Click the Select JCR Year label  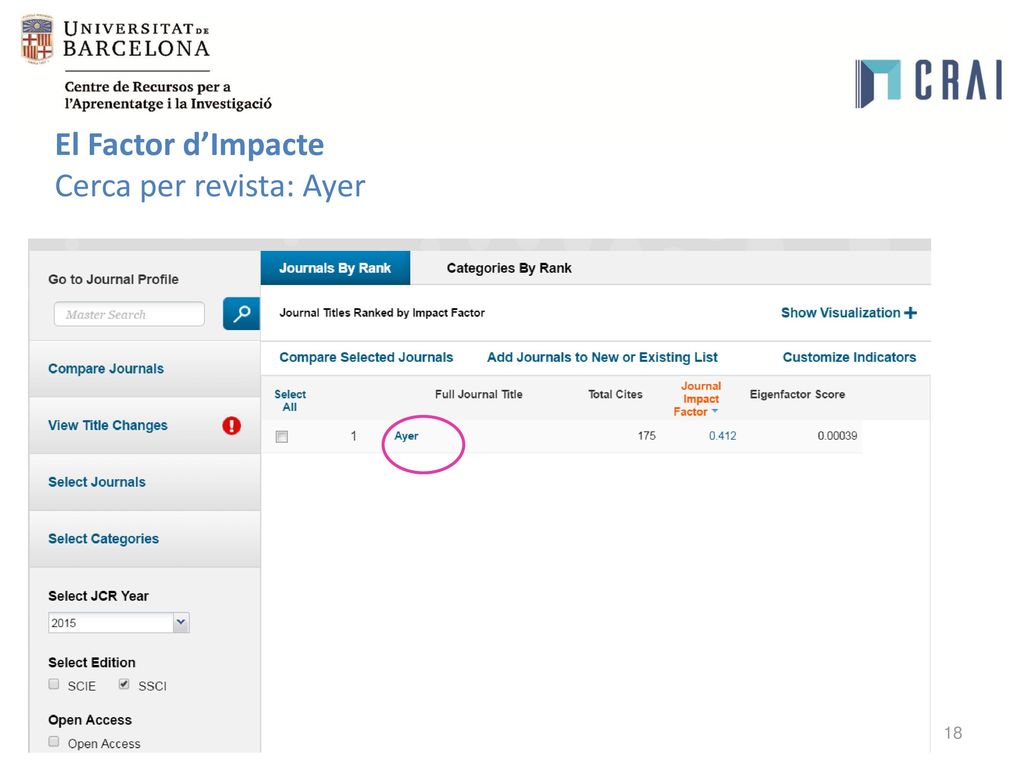[98, 596]
